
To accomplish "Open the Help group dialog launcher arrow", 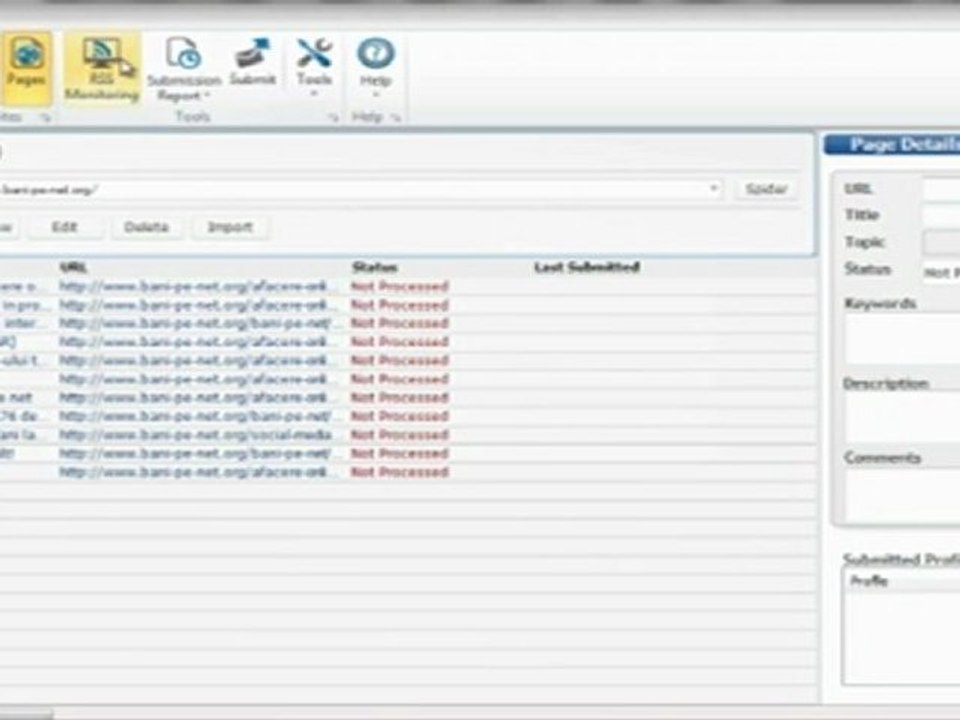I will (396, 117).
